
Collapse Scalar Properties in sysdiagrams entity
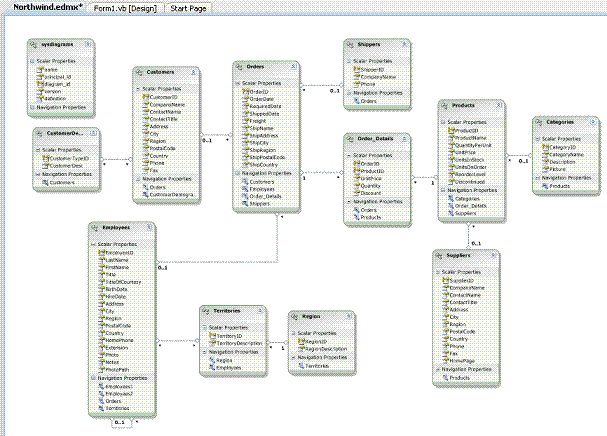pyautogui.click(x=33, y=61)
